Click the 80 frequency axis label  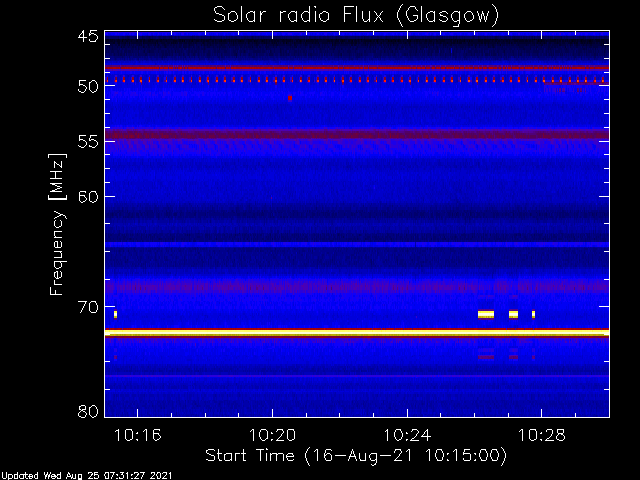coord(88,411)
